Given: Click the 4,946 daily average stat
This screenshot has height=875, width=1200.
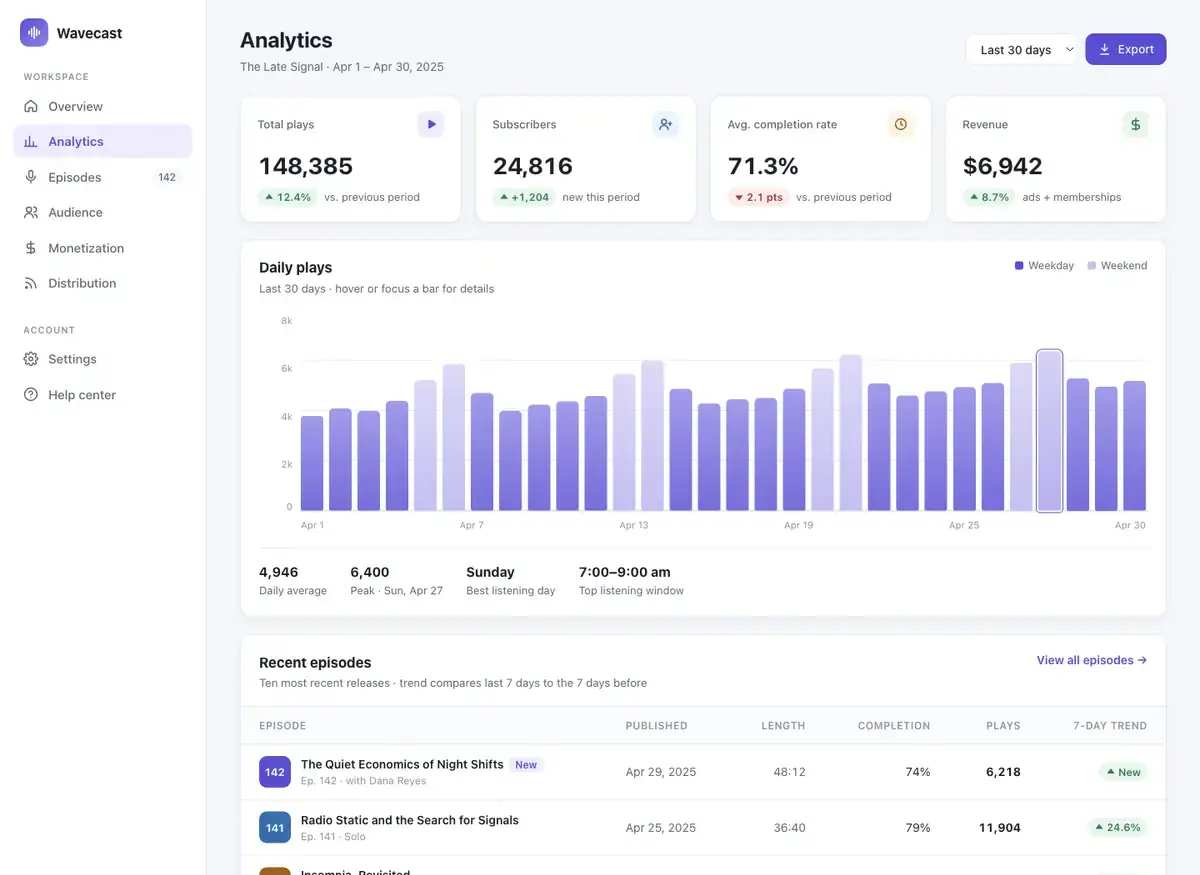Looking at the screenshot, I should pos(293,581).
